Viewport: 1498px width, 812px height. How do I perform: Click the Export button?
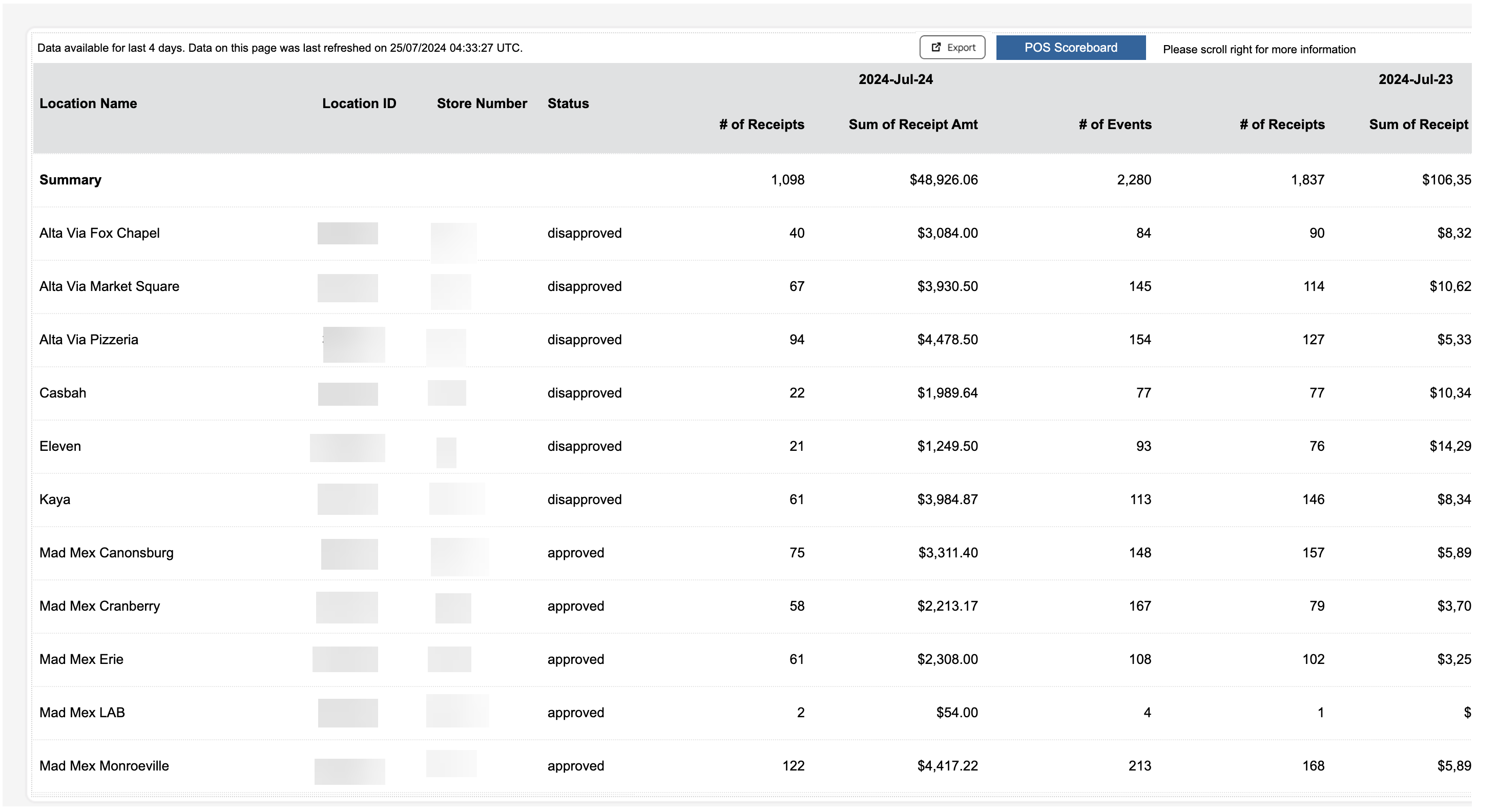coord(952,48)
